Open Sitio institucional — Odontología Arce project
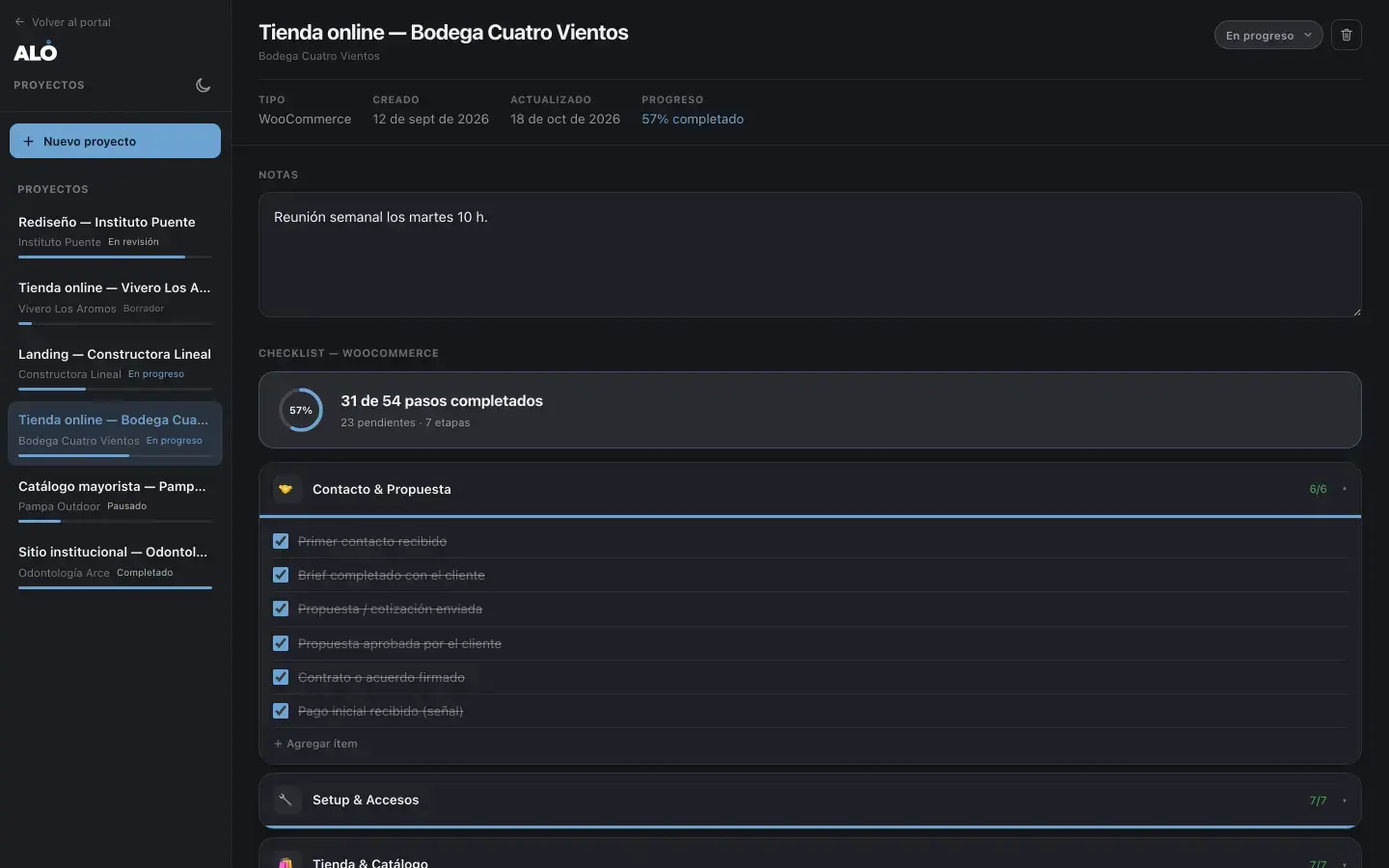Image resolution: width=1389 pixels, height=868 pixels. tap(115, 566)
